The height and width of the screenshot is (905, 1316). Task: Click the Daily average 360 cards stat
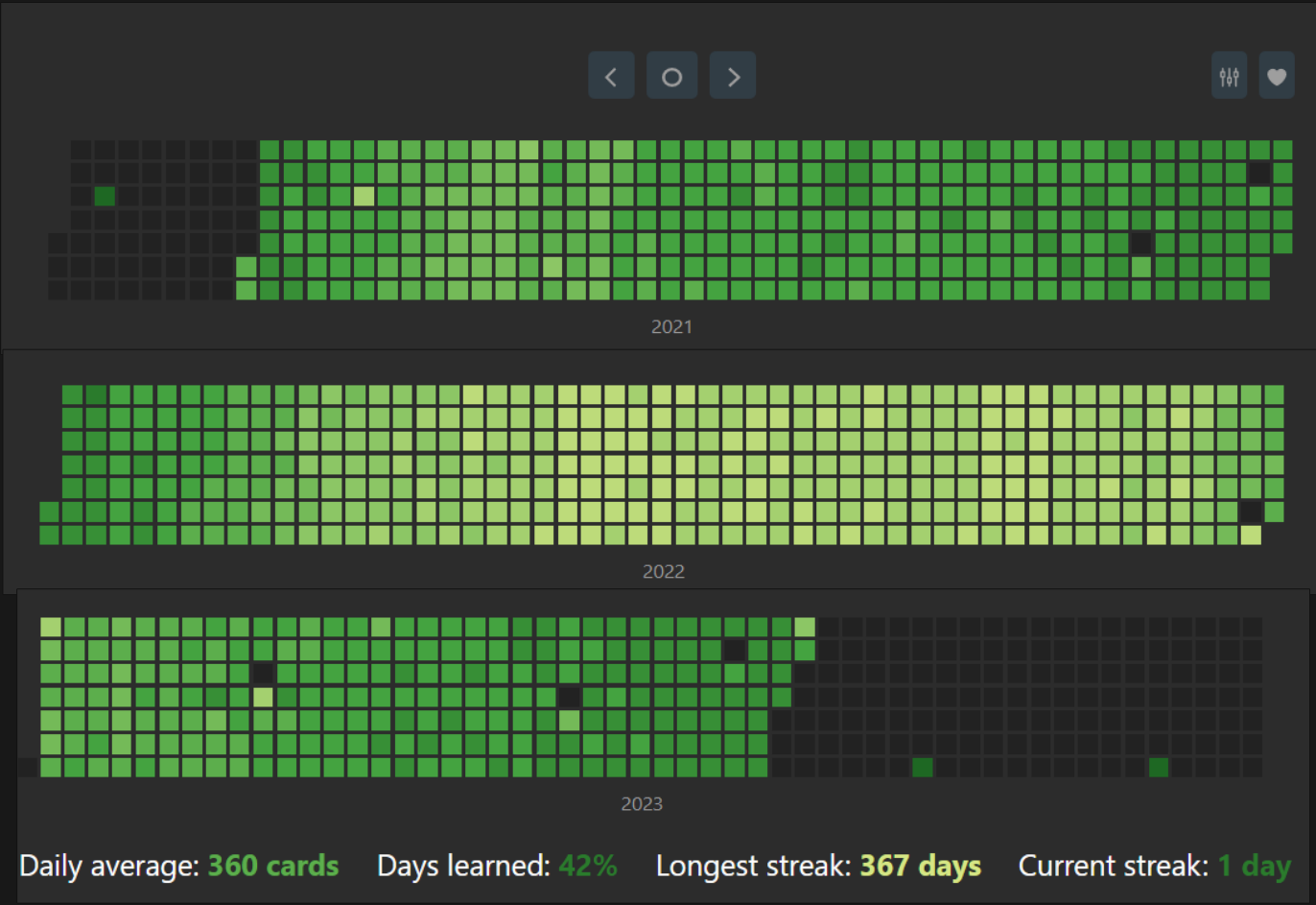coord(179,866)
